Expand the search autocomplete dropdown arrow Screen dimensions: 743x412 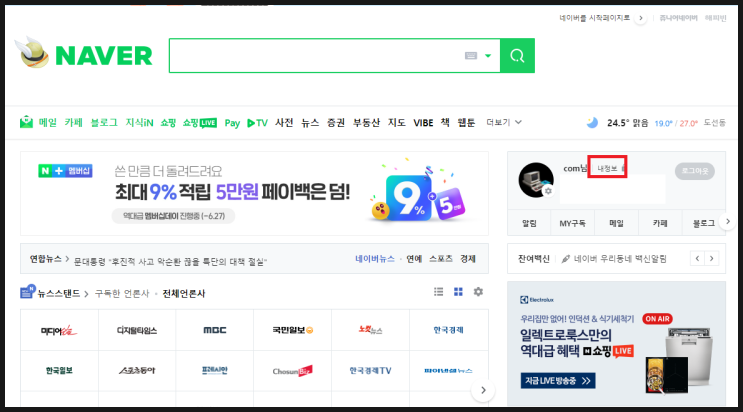(x=488, y=56)
